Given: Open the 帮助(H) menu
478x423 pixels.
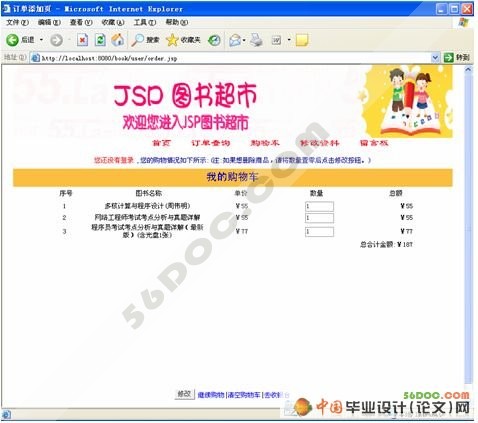Looking at the screenshot, I should pos(176,22).
